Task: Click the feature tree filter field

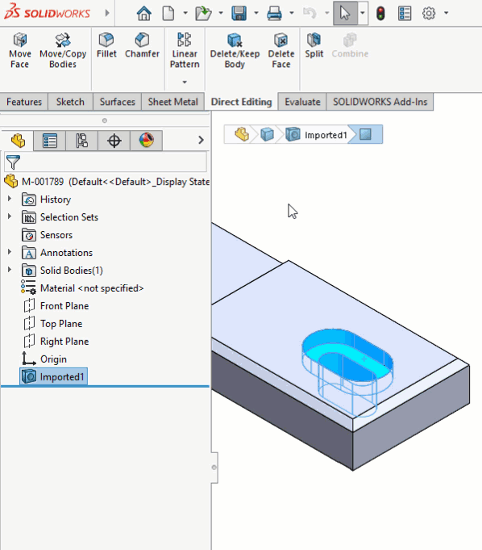Action: pyautogui.click(x=105, y=162)
